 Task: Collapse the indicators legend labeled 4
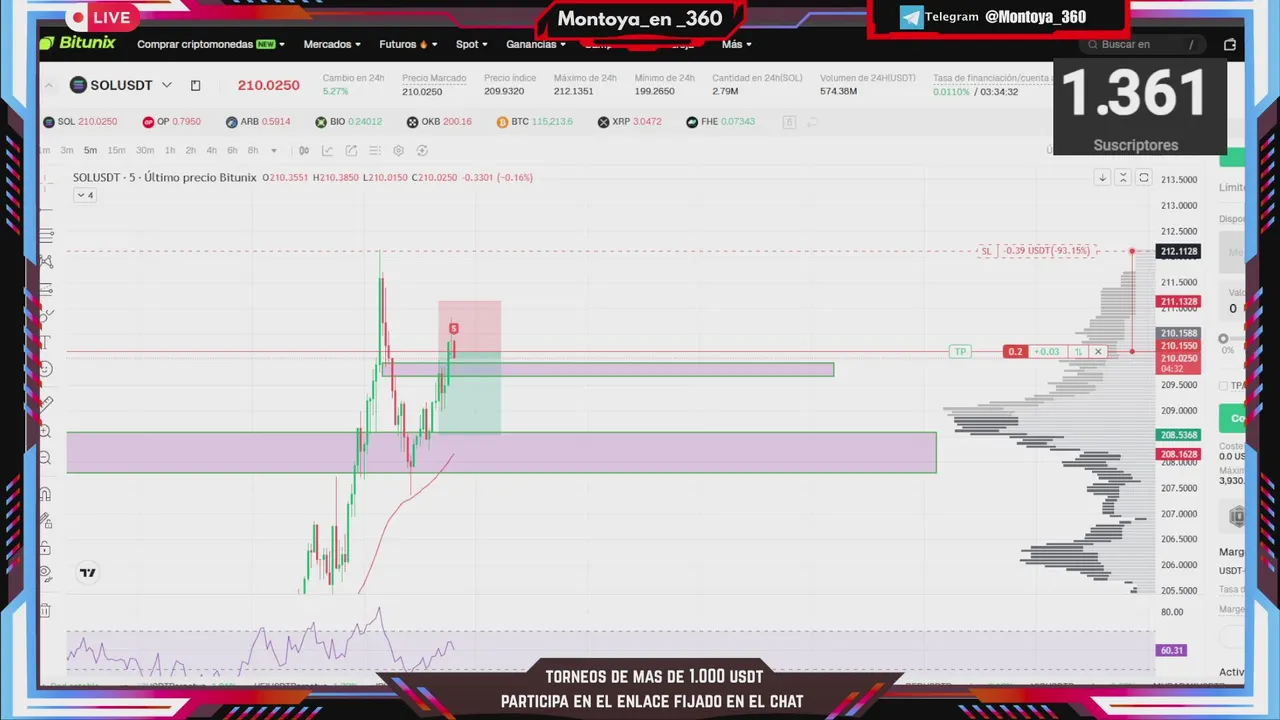pyautogui.click(x=85, y=195)
